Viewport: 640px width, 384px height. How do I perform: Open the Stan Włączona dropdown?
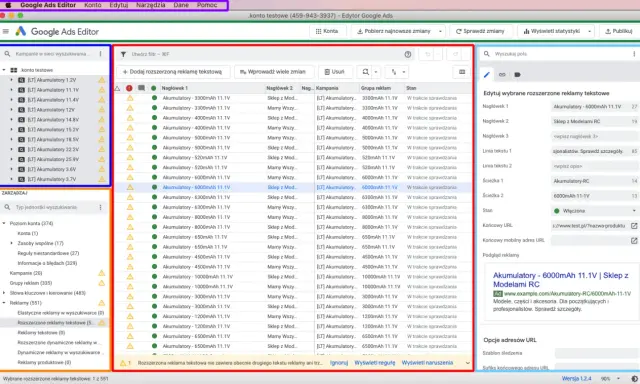(x=595, y=211)
